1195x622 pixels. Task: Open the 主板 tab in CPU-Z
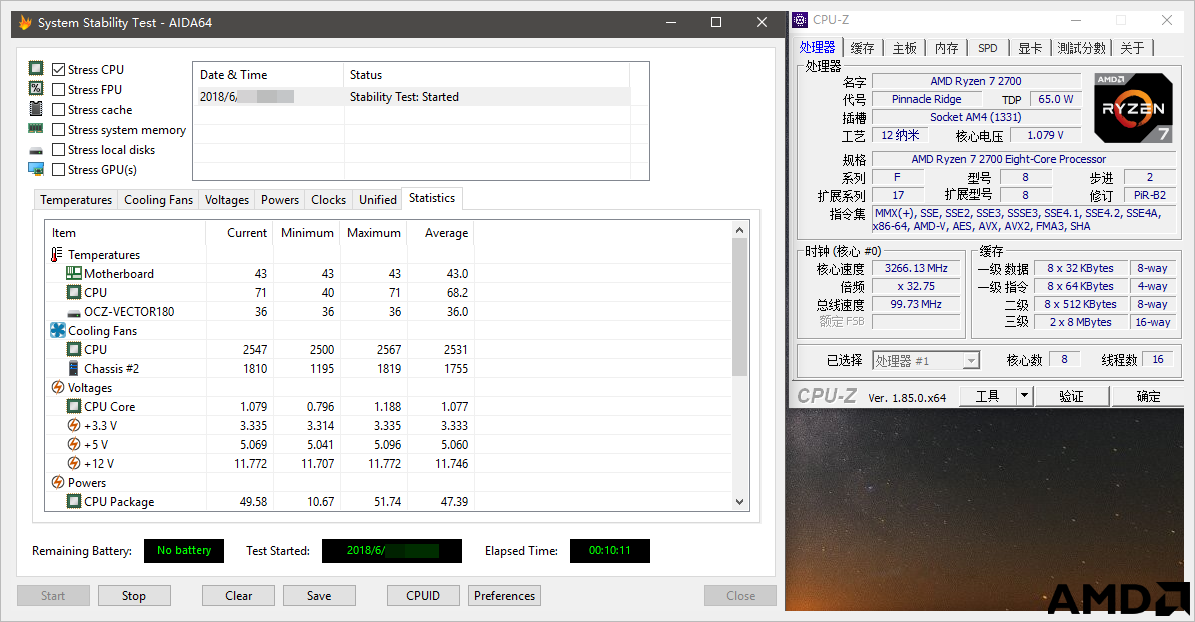[x=905, y=48]
